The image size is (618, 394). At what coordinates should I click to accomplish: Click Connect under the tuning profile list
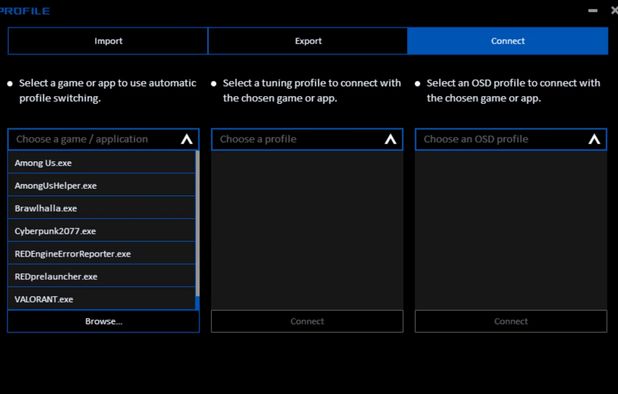[307, 321]
